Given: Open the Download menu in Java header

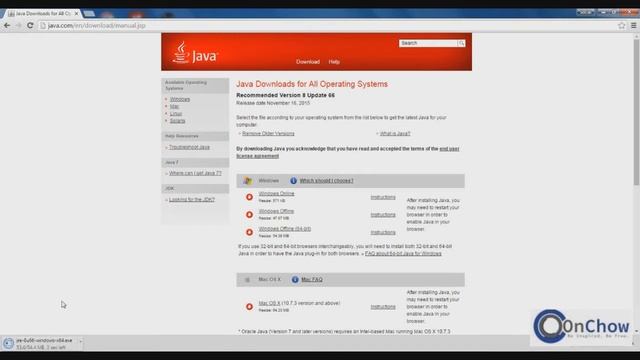Looking at the screenshot, I should [308, 62].
